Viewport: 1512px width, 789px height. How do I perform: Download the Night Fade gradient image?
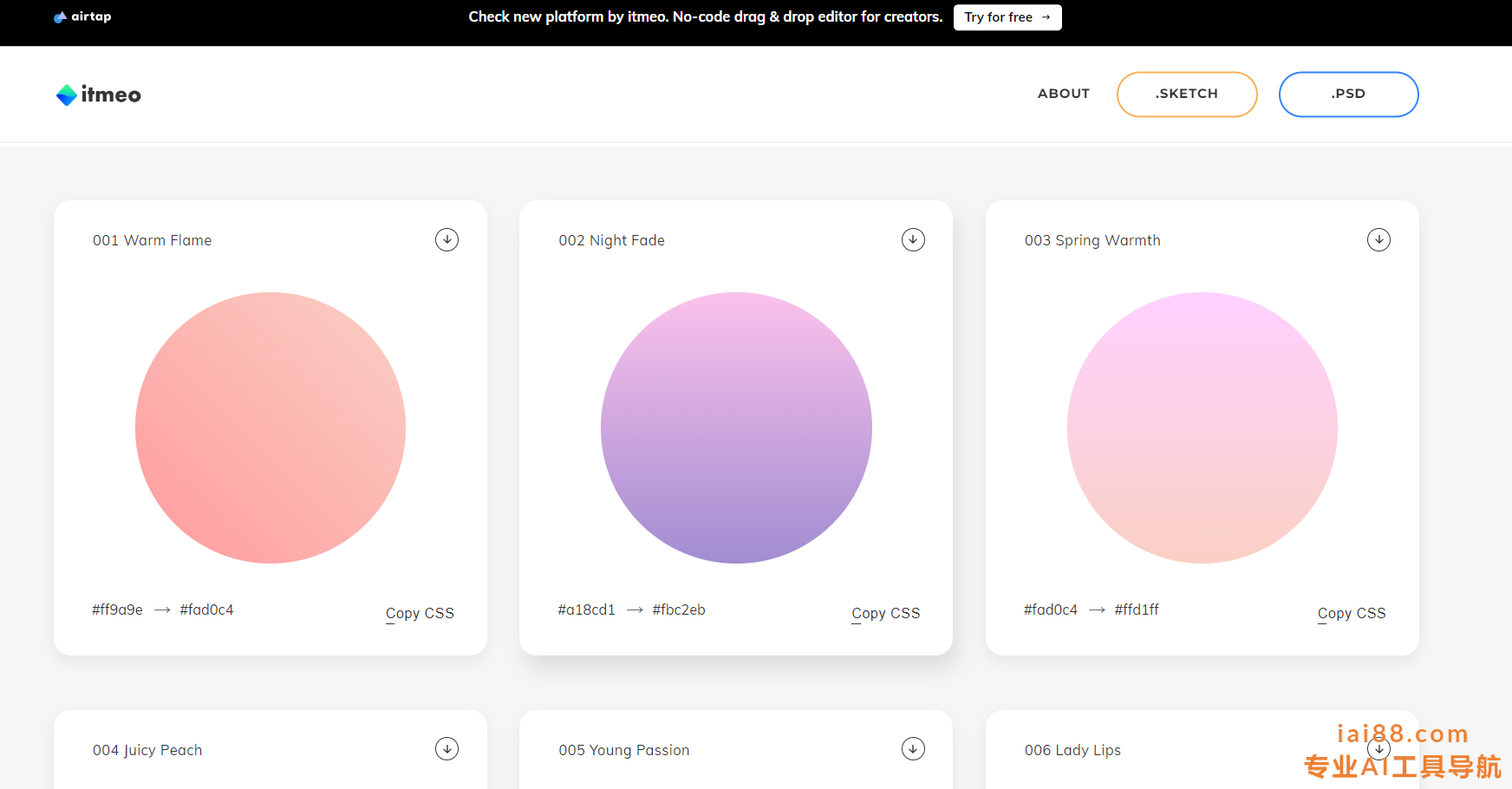(x=913, y=240)
